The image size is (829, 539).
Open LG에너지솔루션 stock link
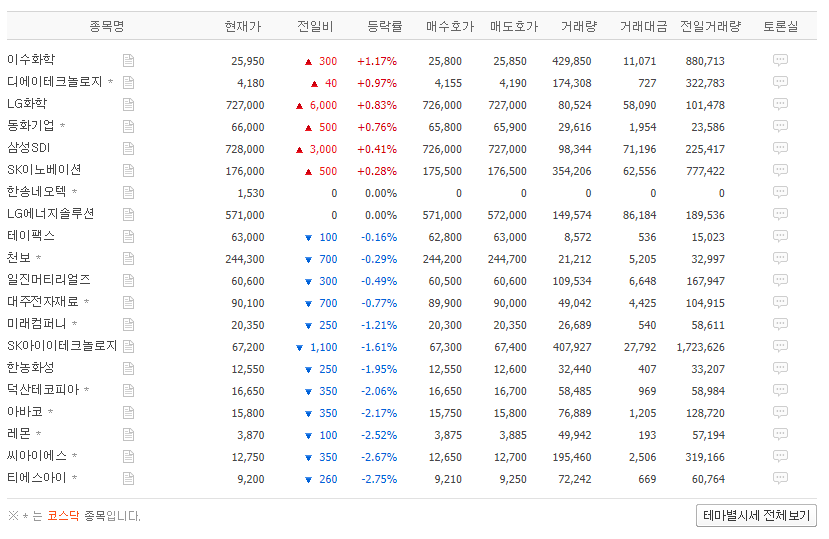pos(50,214)
